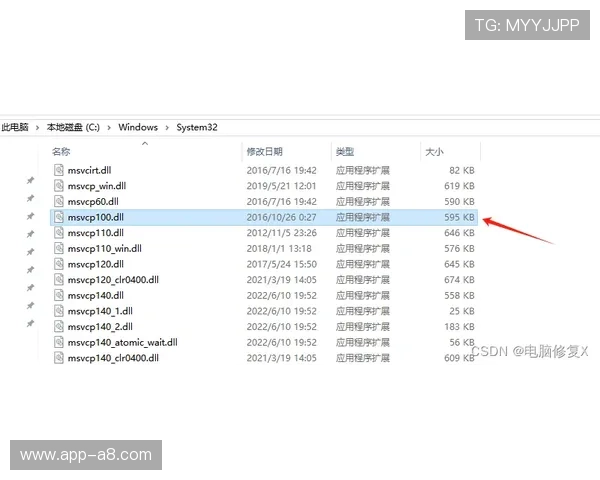Image resolution: width=600 pixels, height=480 pixels.
Task: Go to 本地磁盘 (C:) in address path
Action: pos(73,127)
